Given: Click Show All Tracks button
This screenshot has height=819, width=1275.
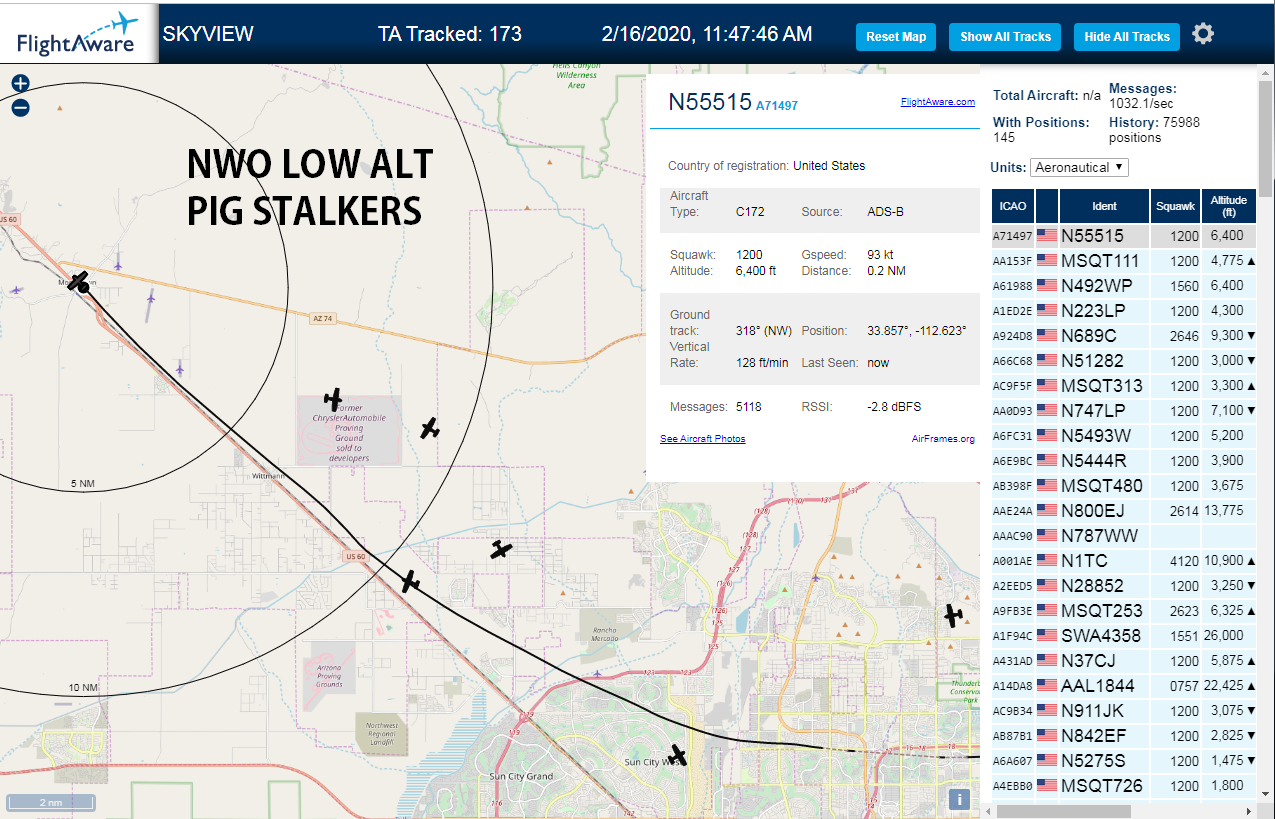Looking at the screenshot, I should pyautogui.click(x=1005, y=37).
